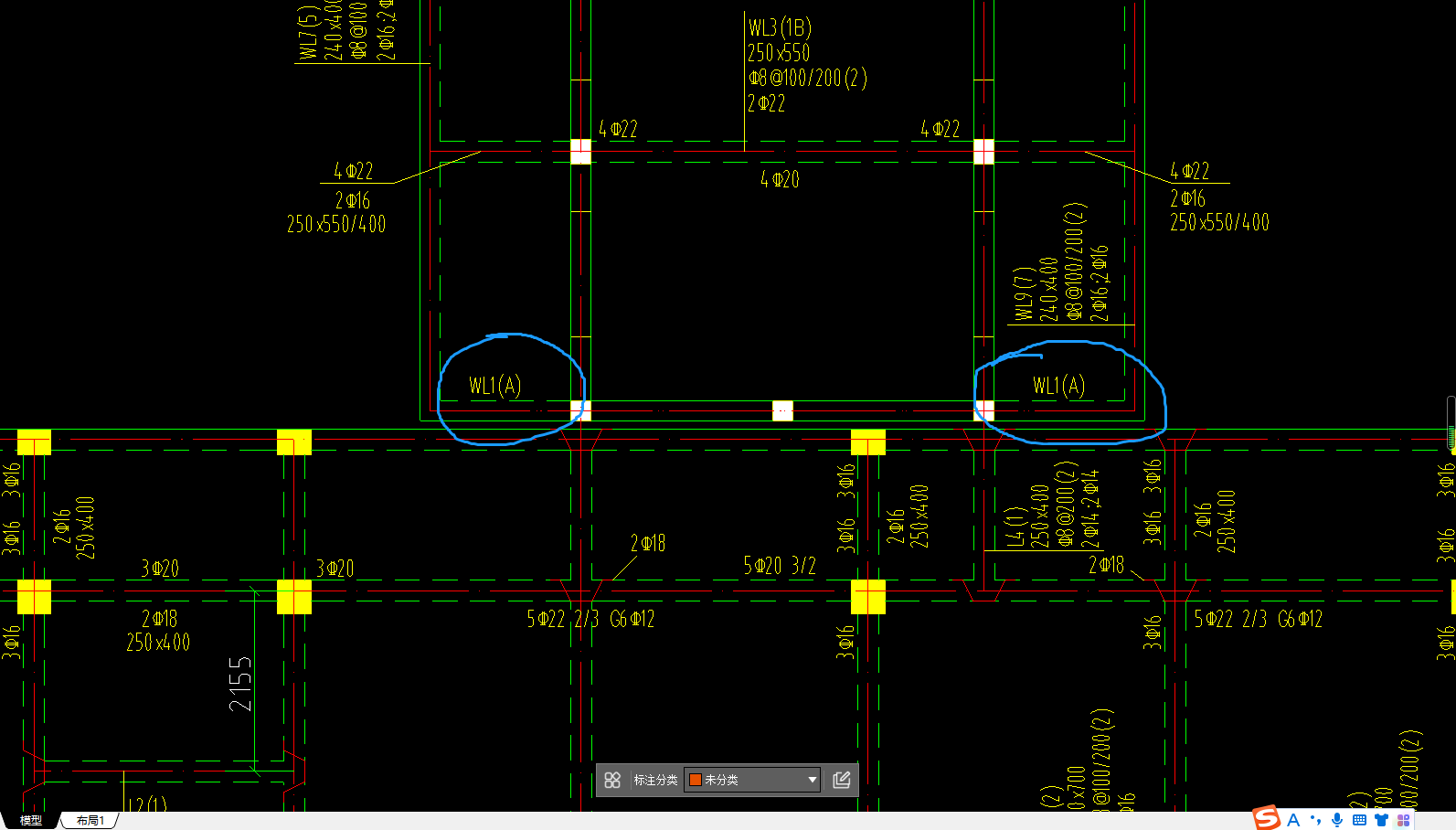Select the WL9(7) beam label

coord(1024,293)
